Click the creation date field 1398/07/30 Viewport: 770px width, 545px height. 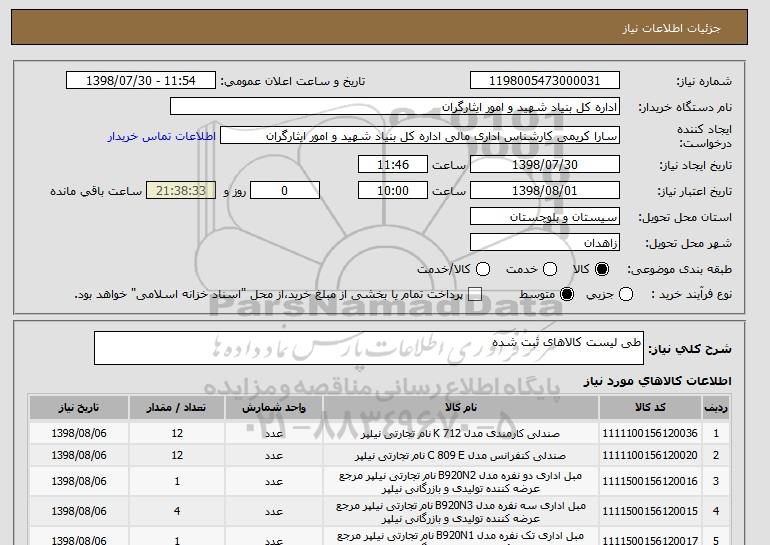pos(545,164)
